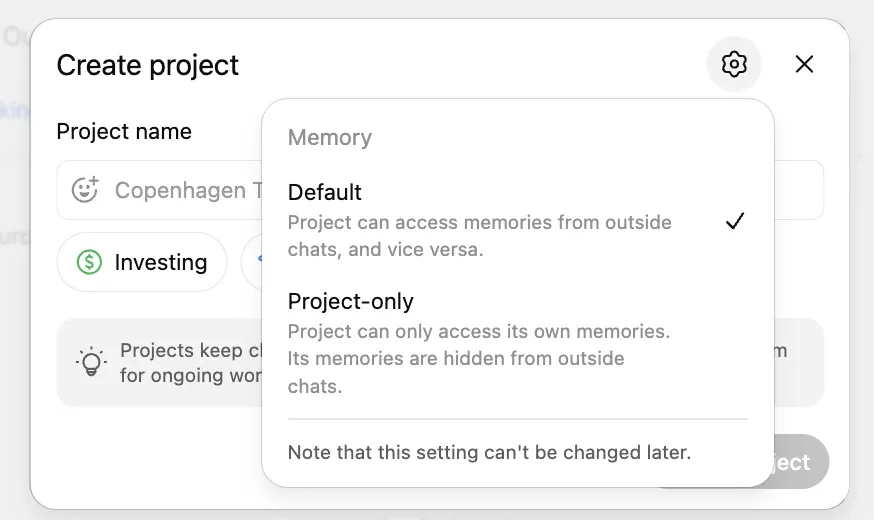874x520 pixels.
Task: Open the memory settings gear icon
Action: (734, 64)
